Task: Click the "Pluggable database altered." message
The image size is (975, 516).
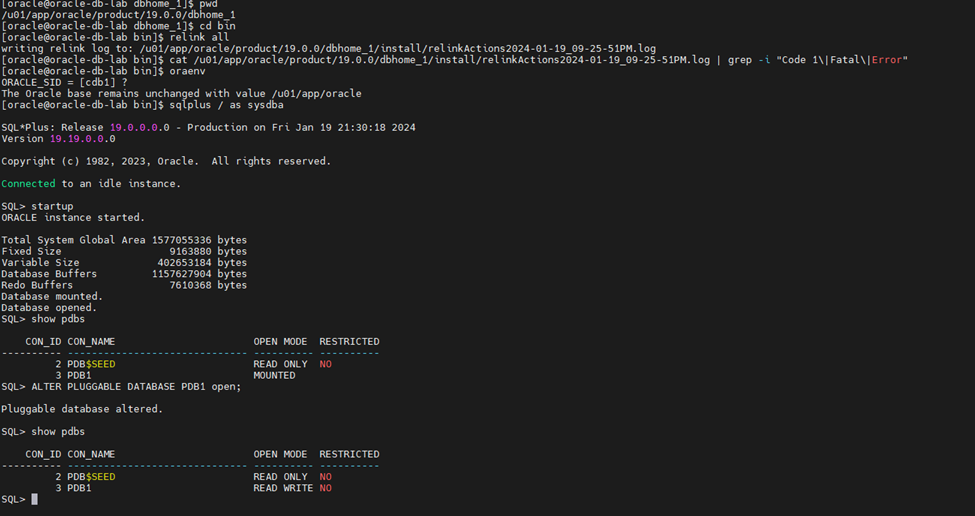Action: (x=82, y=409)
